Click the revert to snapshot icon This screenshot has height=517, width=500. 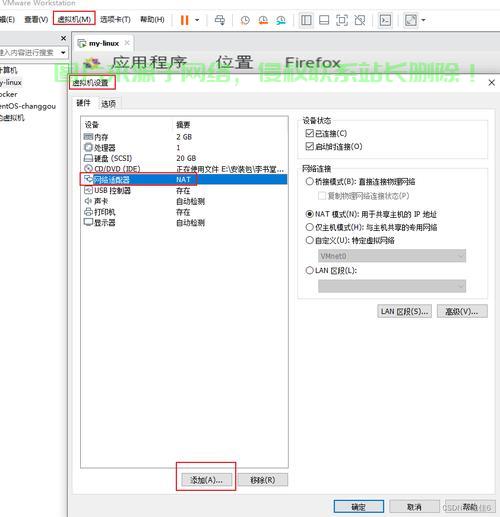(x=263, y=20)
